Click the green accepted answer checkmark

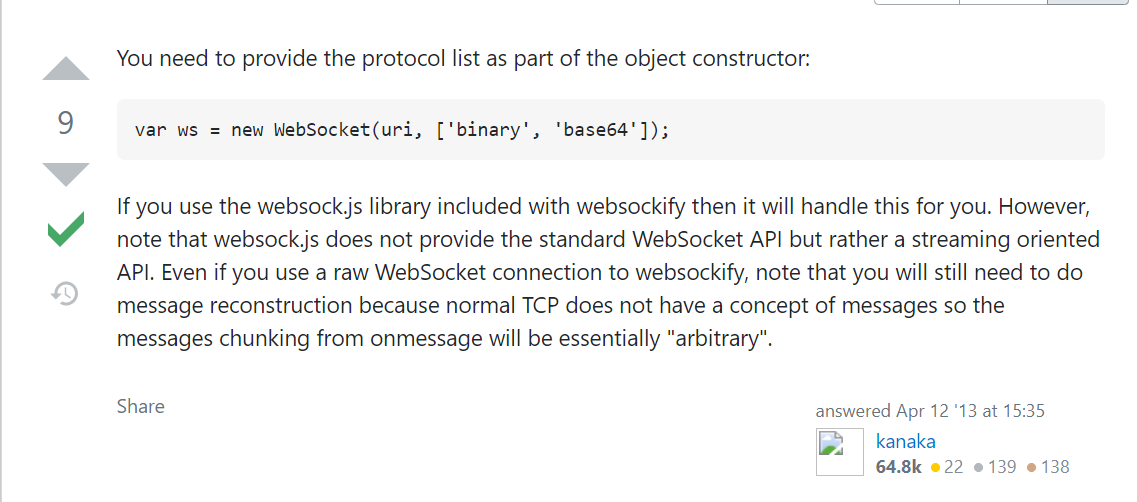click(x=66, y=229)
